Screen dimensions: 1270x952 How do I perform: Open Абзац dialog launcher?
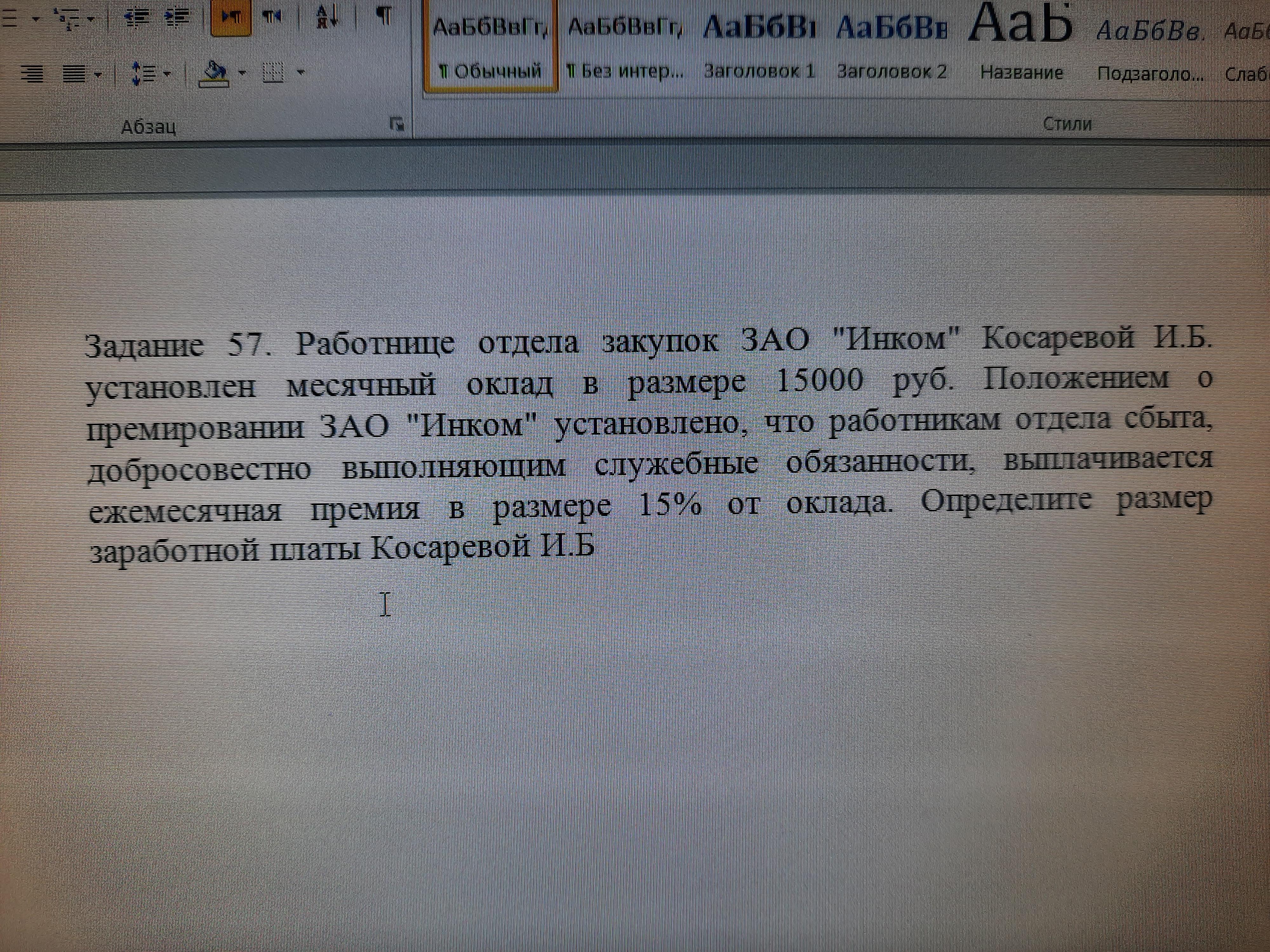click(397, 124)
